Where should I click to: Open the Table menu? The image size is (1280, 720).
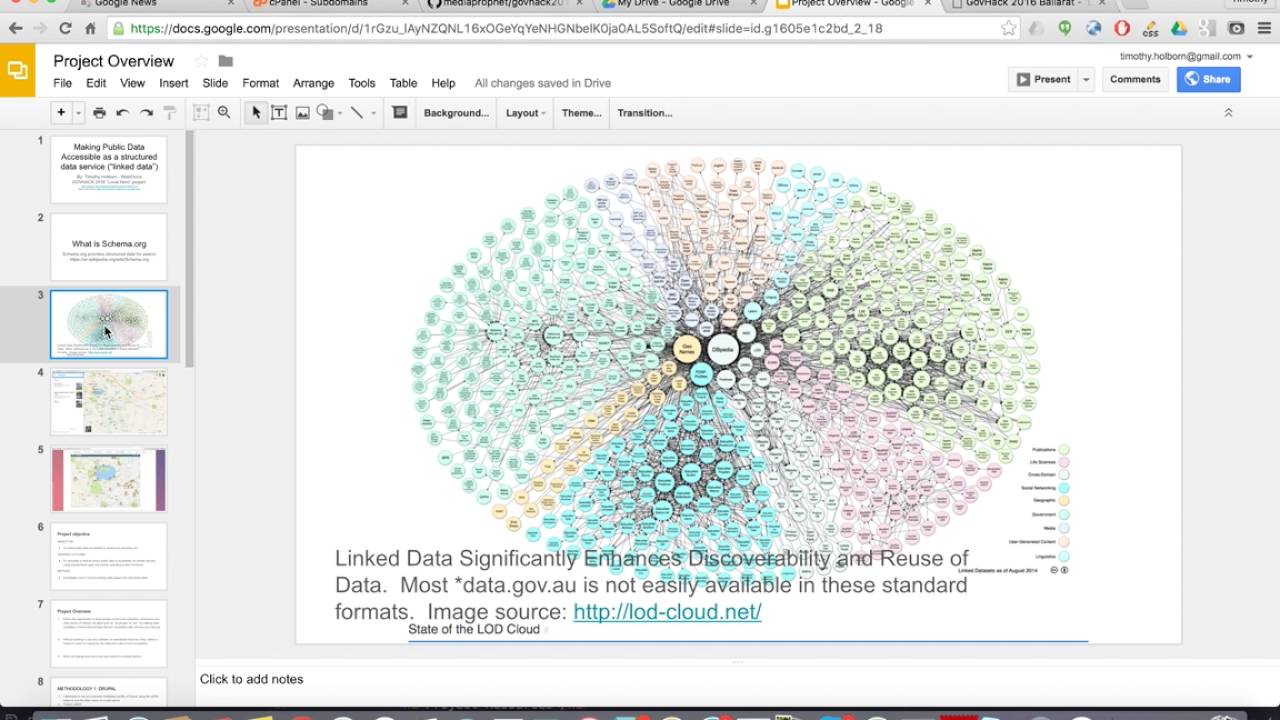pyautogui.click(x=403, y=83)
